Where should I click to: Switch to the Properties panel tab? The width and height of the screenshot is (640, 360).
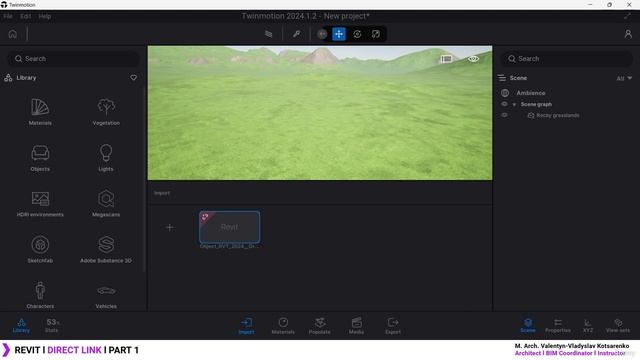pyautogui.click(x=558, y=326)
